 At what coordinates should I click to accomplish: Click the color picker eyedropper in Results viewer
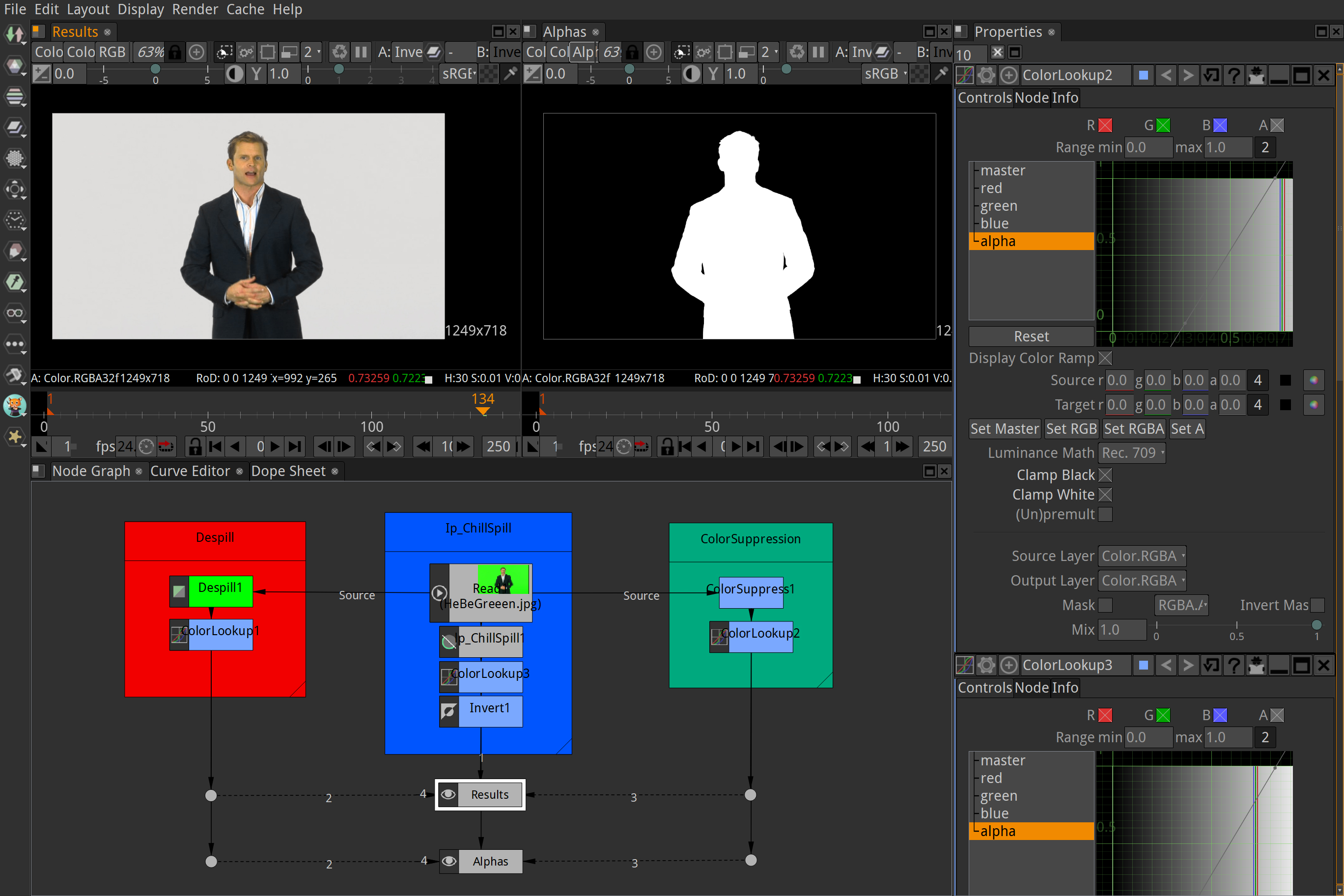(510, 73)
